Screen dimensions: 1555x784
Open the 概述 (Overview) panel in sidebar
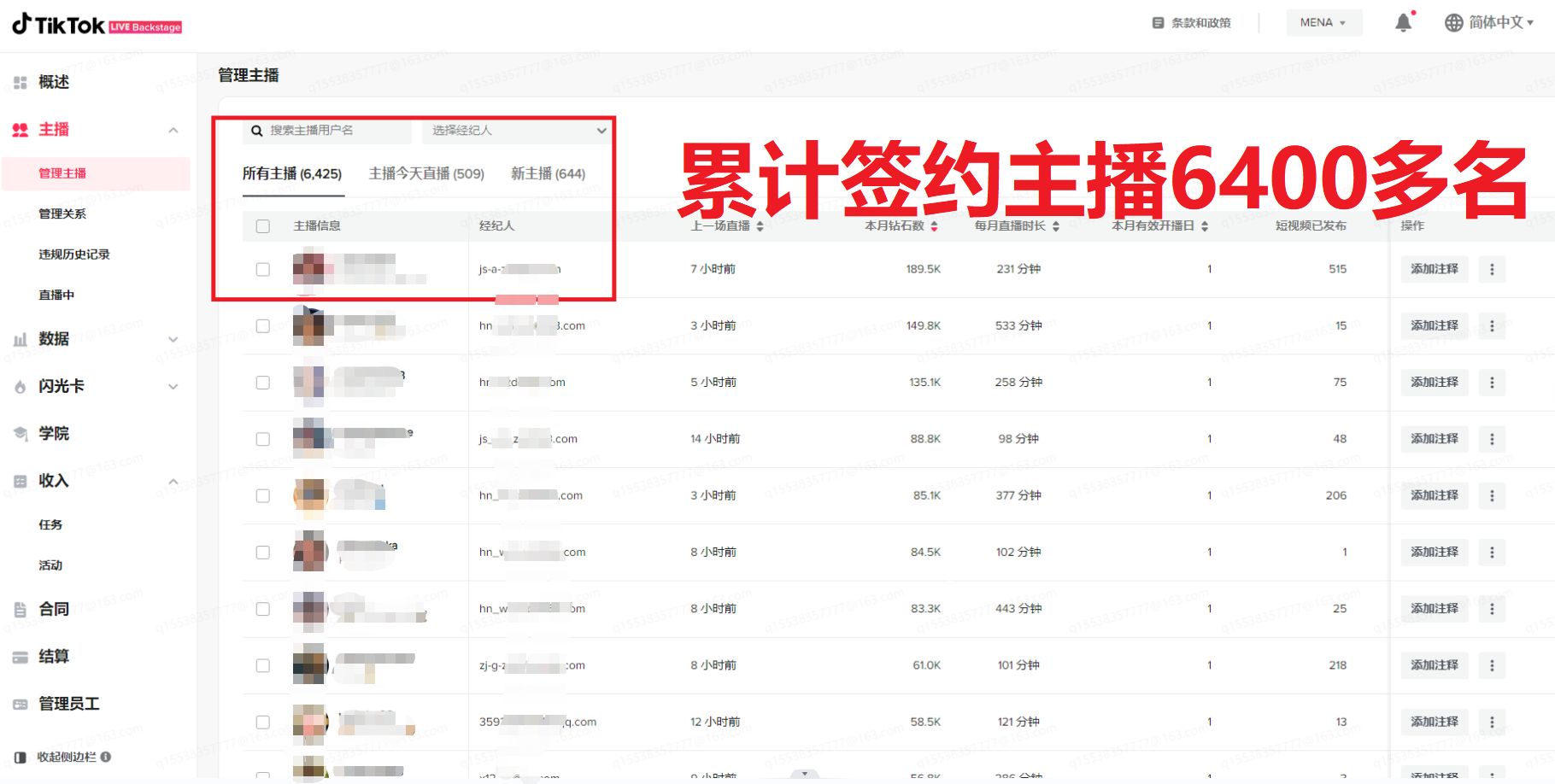pos(51,82)
